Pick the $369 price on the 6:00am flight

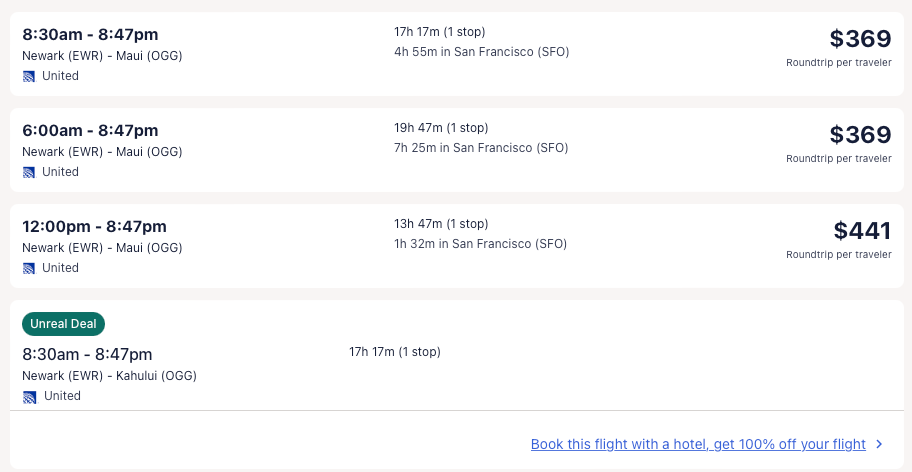(860, 135)
